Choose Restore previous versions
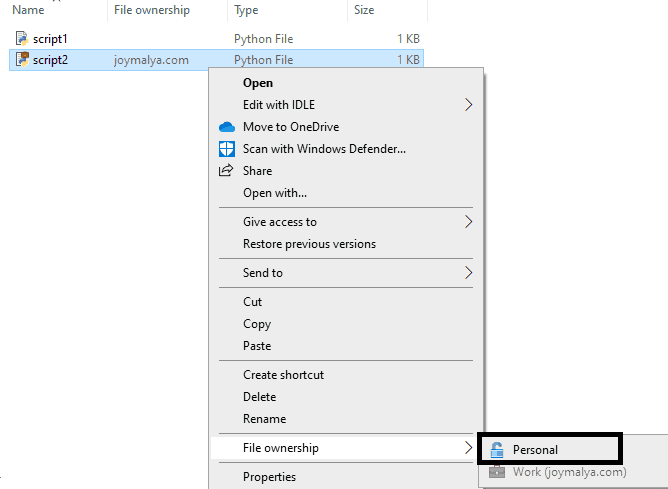Image resolution: width=668 pixels, height=489 pixels. click(346, 244)
